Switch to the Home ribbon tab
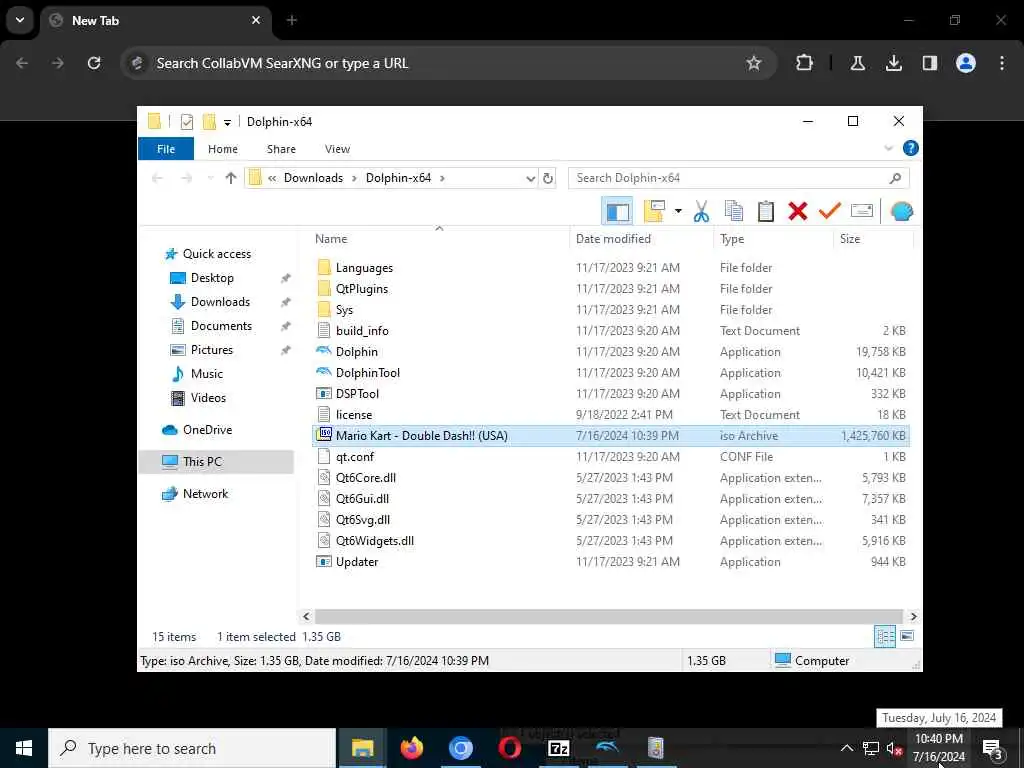 [x=223, y=149]
